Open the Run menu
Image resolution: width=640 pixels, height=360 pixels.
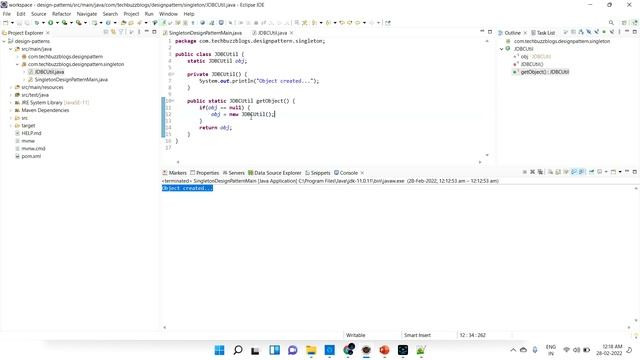click(x=149, y=14)
